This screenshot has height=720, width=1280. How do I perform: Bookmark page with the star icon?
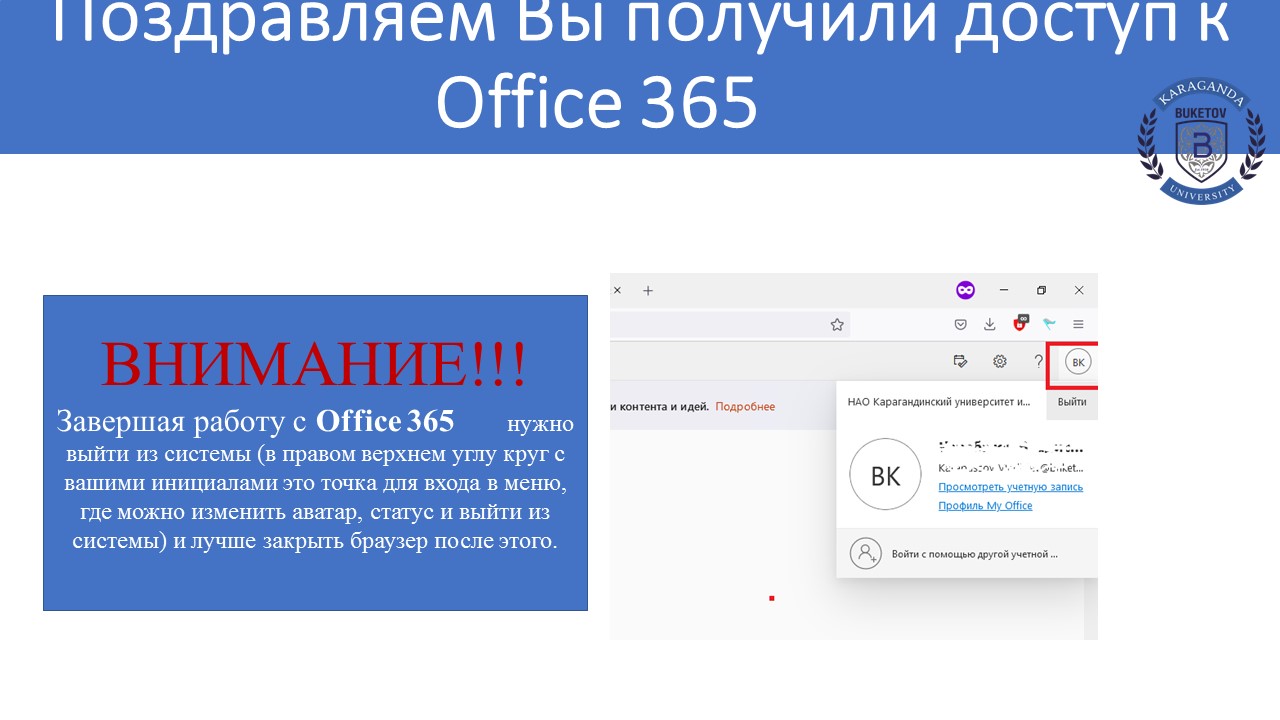point(837,324)
